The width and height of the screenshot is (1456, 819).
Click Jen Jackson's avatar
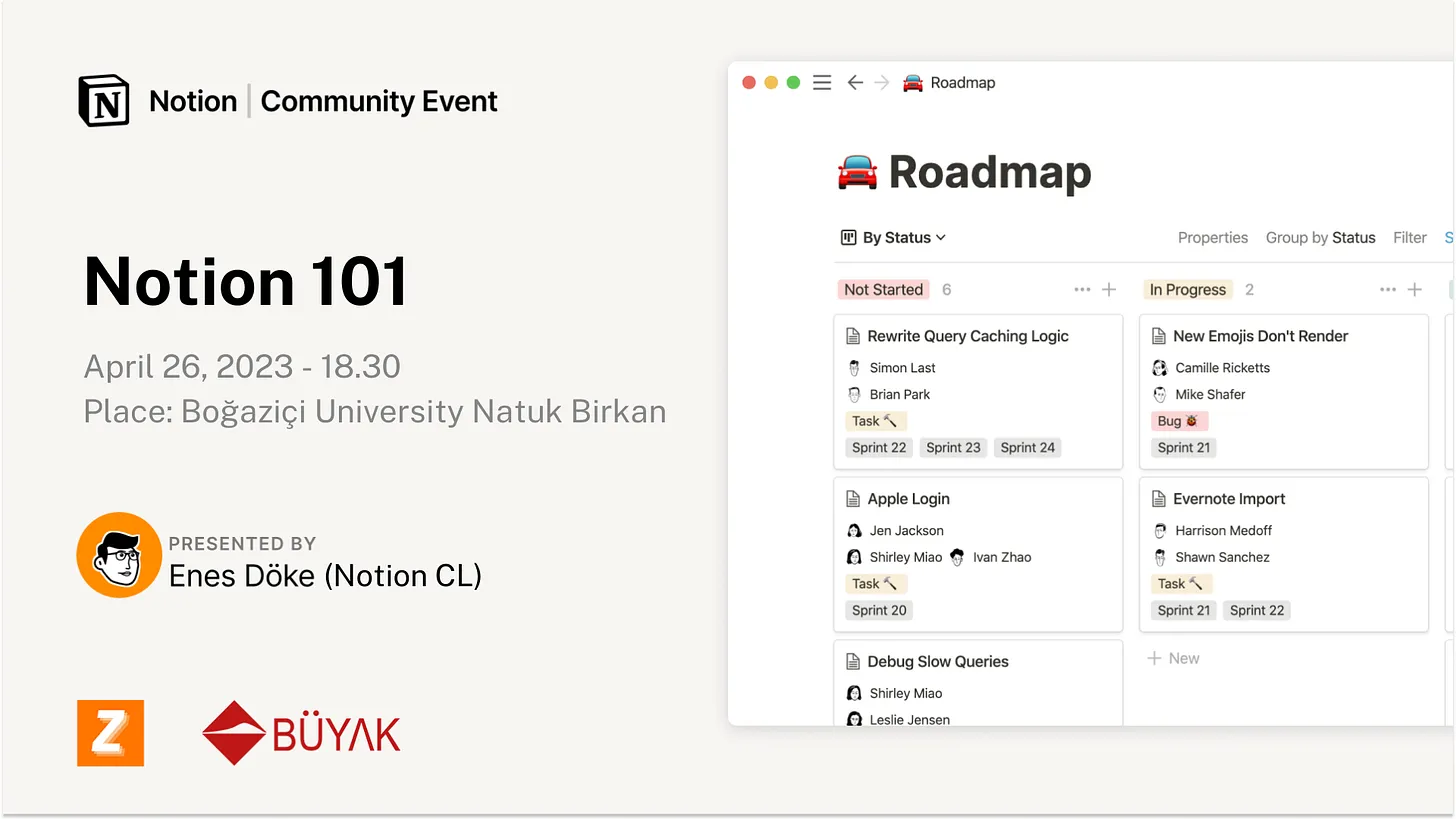(854, 531)
